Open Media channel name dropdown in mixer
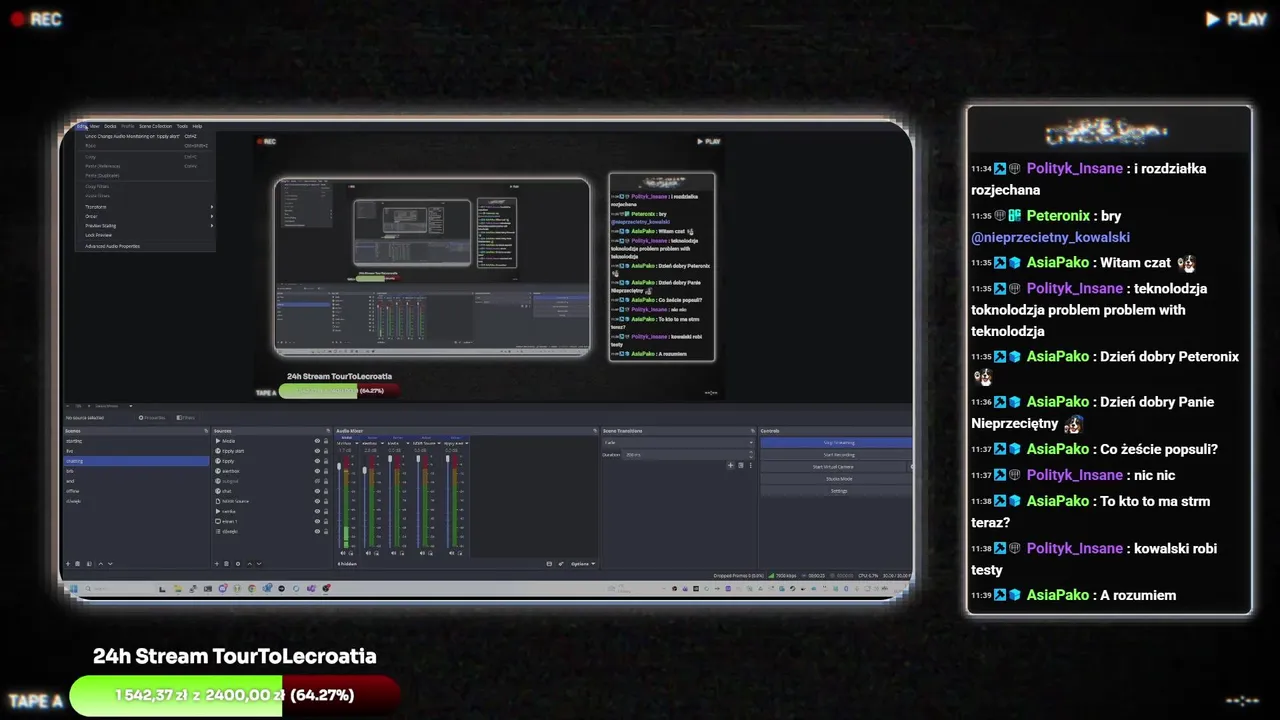This screenshot has height=720, width=1280. coord(407,443)
